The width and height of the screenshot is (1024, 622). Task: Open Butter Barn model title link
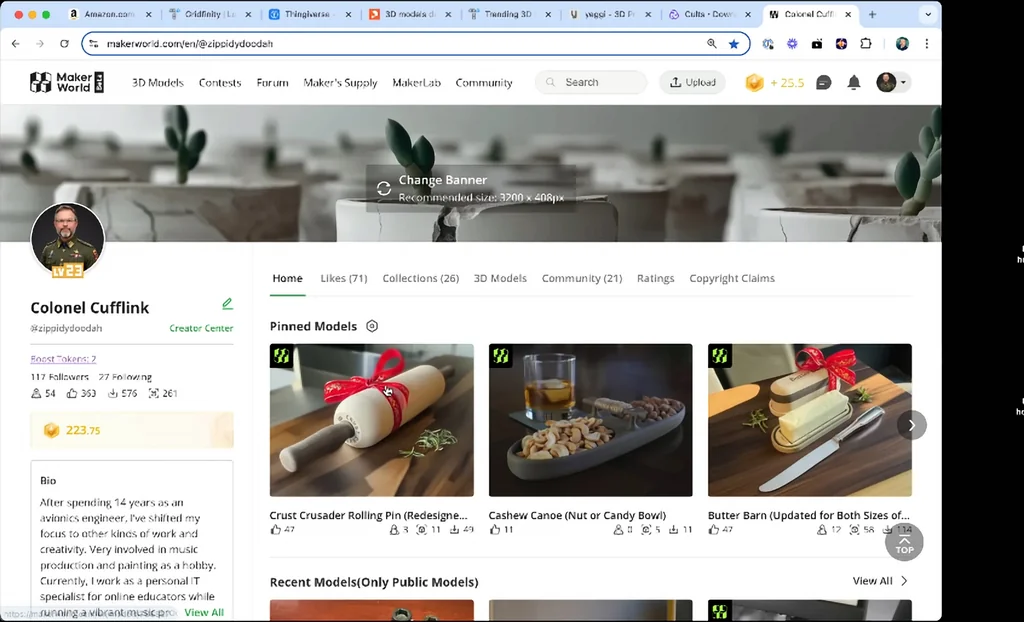coord(808,515)
